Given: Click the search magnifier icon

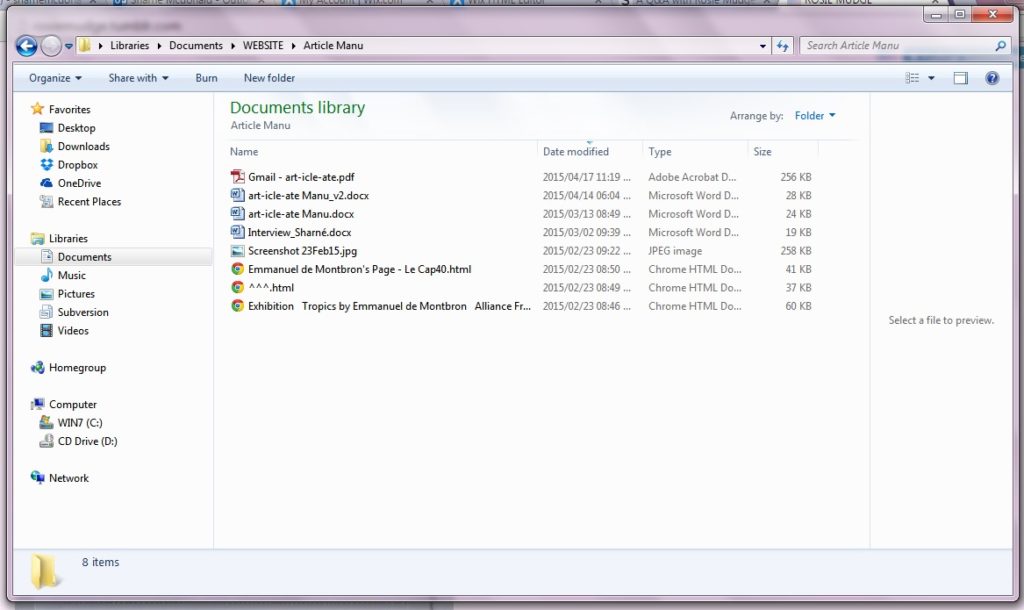Looking at the screenshot, I should click(1000, 46).
